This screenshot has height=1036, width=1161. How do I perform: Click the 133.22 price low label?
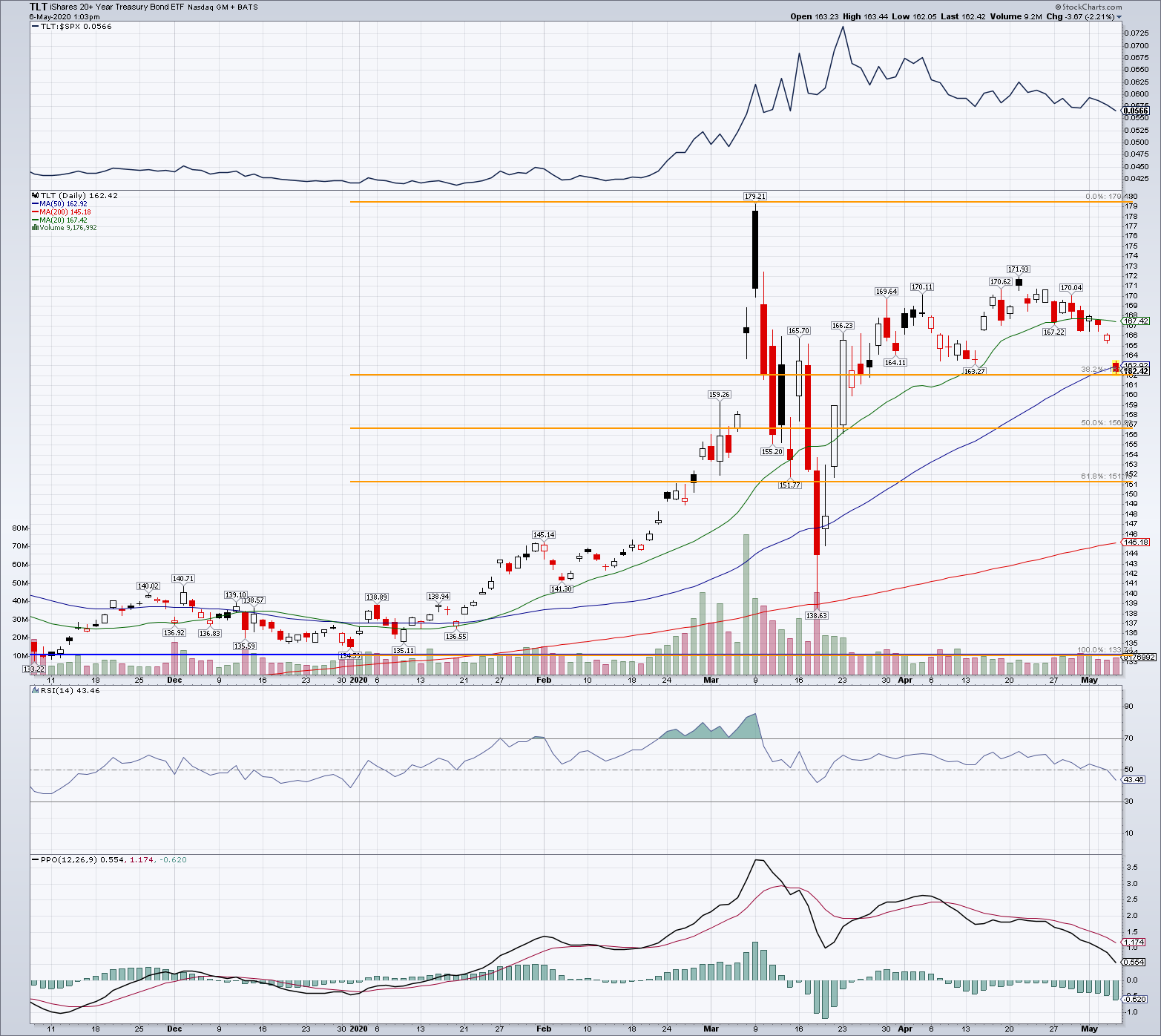(x=33, y=669)
